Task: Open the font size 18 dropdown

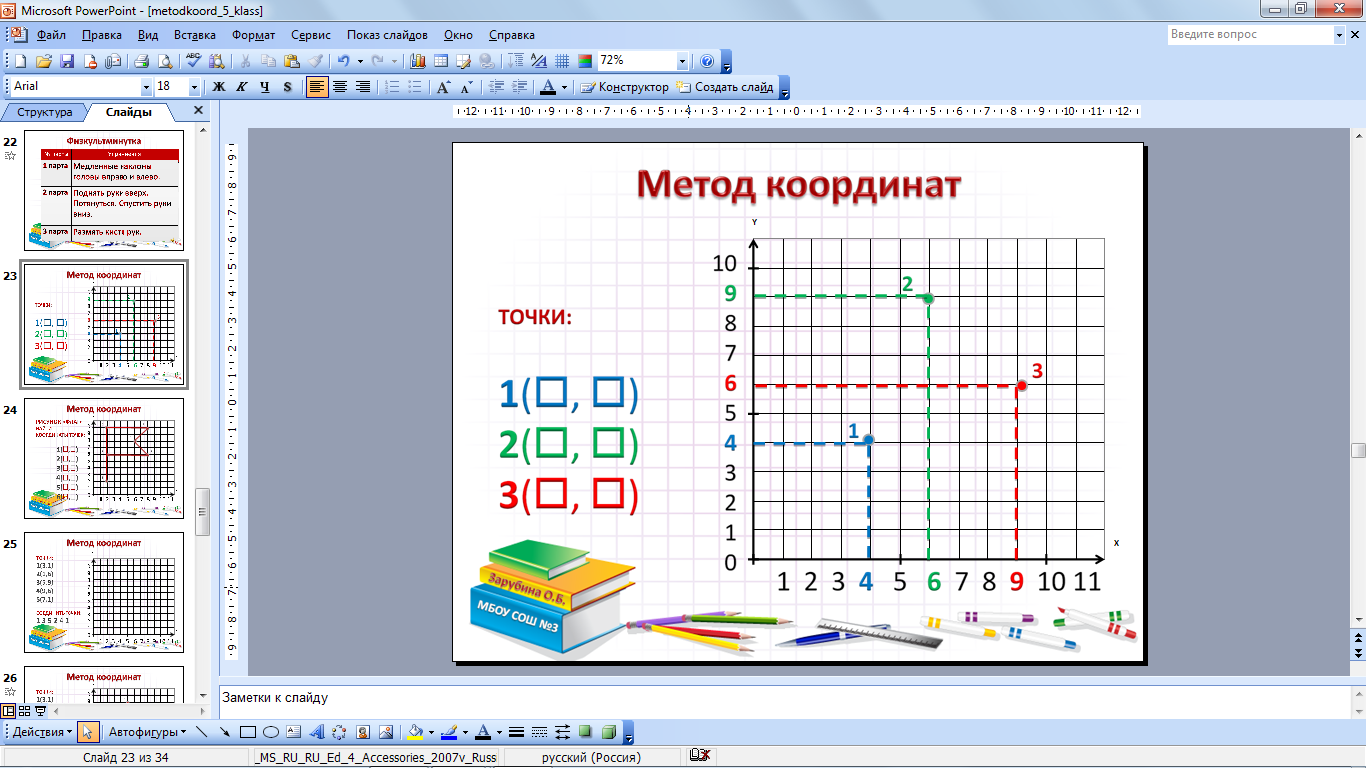Action: pyautogui.click(x=194, y=87)
